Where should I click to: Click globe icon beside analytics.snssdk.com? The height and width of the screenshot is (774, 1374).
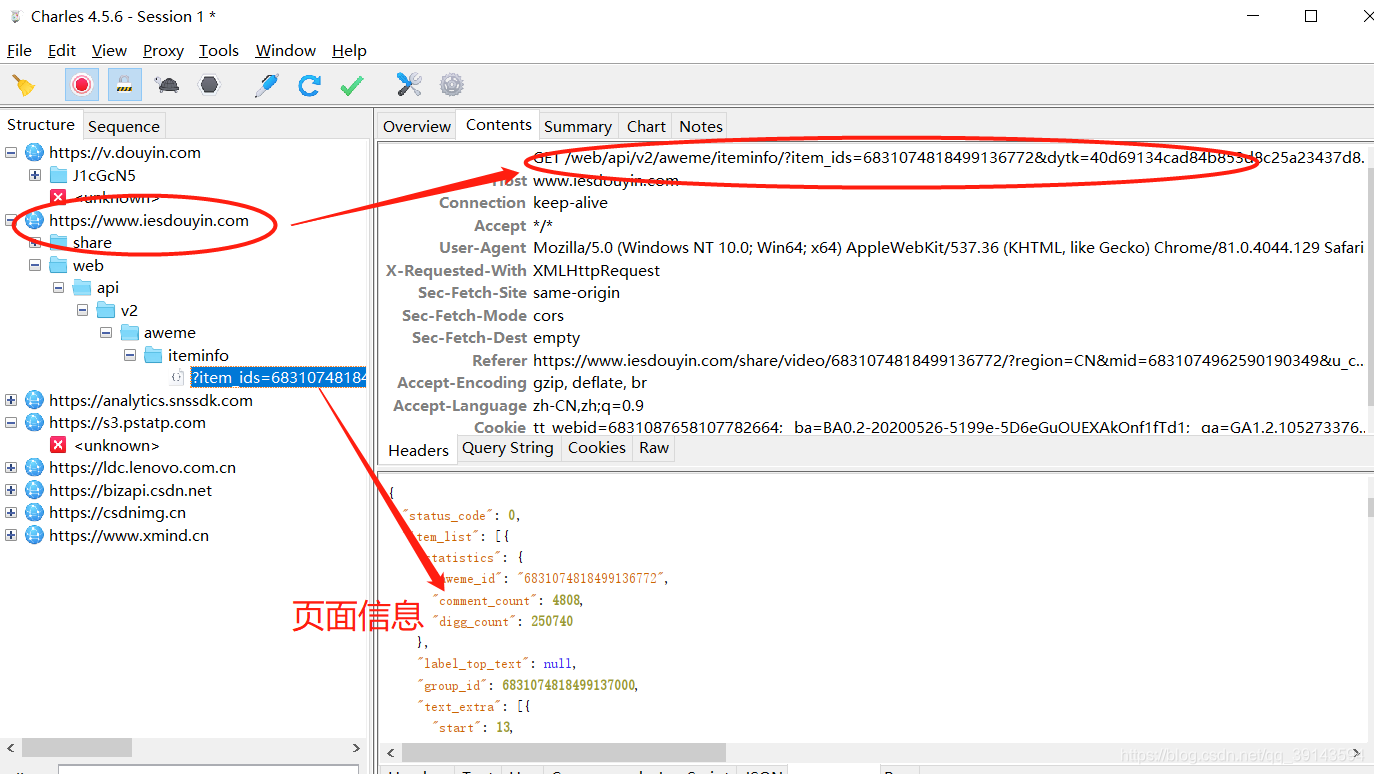click(x=35, y=400)
